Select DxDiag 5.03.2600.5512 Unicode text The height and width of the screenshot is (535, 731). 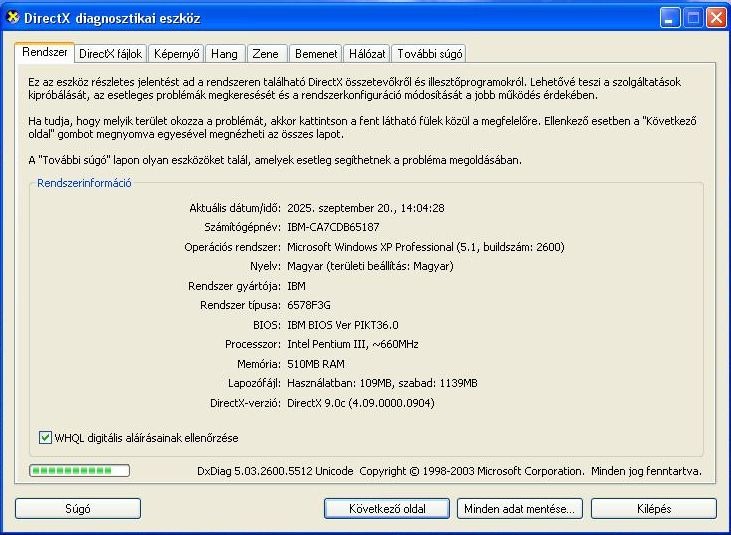pos(275,471)
